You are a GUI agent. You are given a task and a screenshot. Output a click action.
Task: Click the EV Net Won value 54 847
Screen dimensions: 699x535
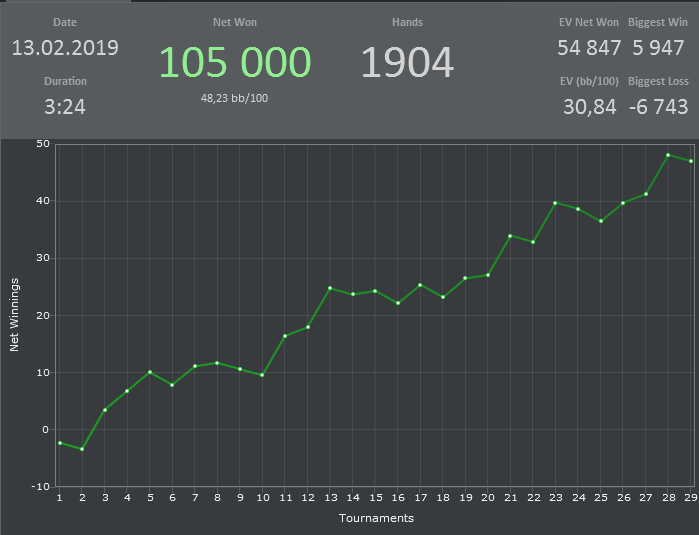coord(589,48)
